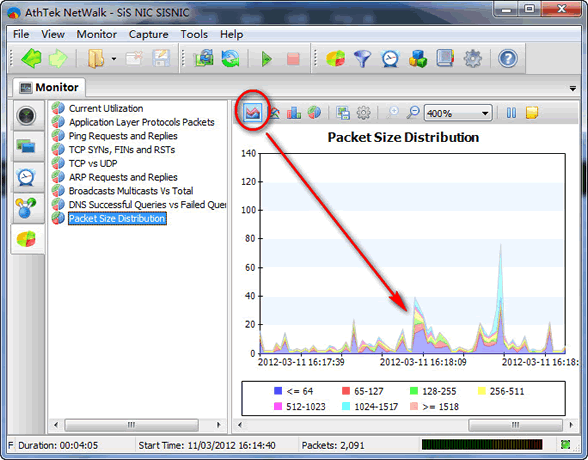Click the light green forward arrow icon
This screenshot has height=460, width=588.
coord(58,58)
